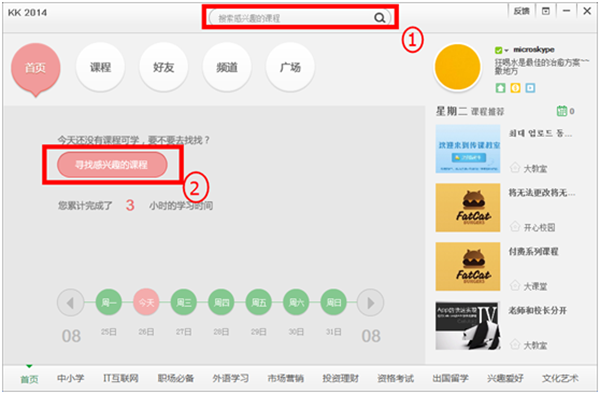Select 周三 day circle

(184, 303)
